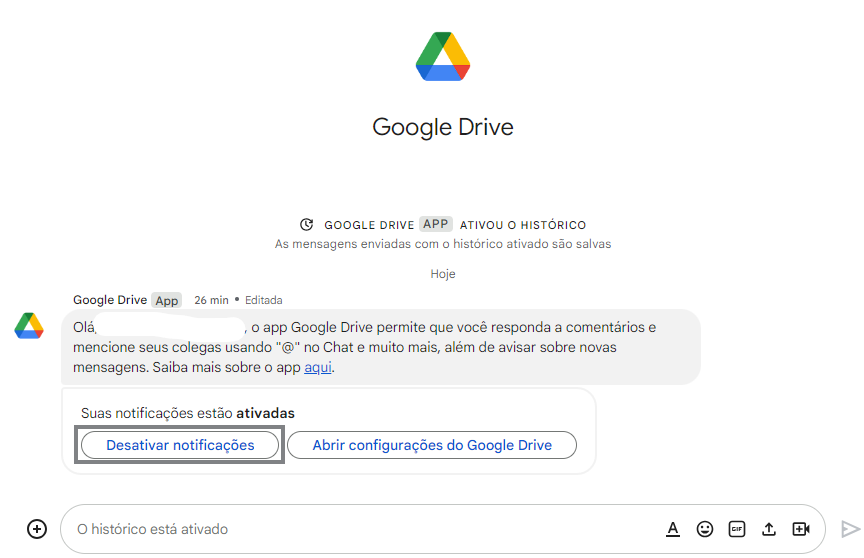Click the large Google Drive logo
The width and height of the screenshot is (864, 558).
click(x=443, y=56)
